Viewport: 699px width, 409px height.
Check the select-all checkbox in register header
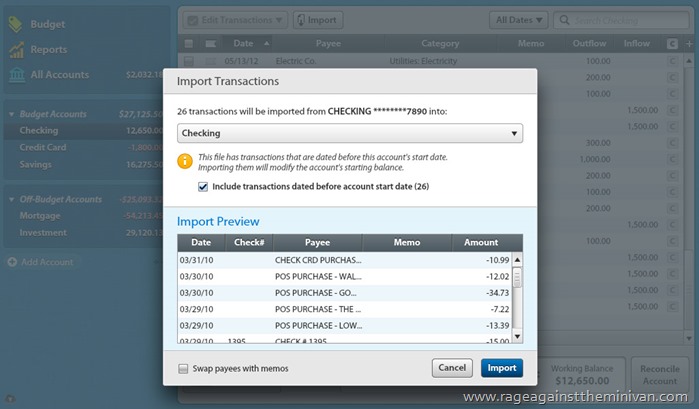coord(189,44)
